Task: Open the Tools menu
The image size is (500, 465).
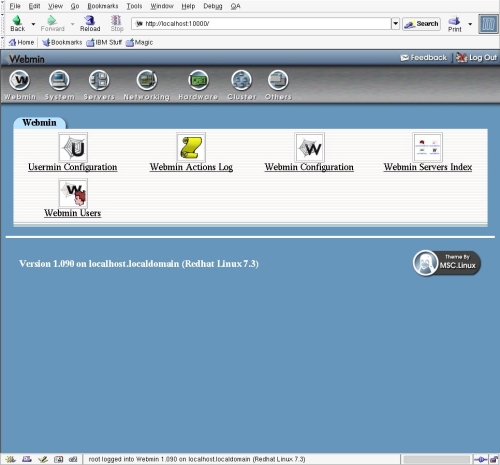Action: (x=134, y=6)
